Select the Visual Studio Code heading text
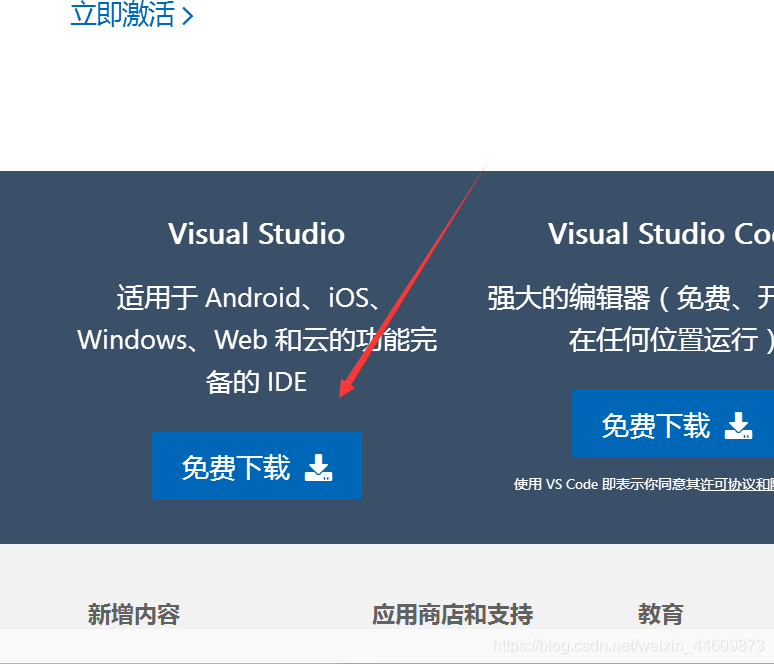The image size is (774, 664). [x=661, y=234]
